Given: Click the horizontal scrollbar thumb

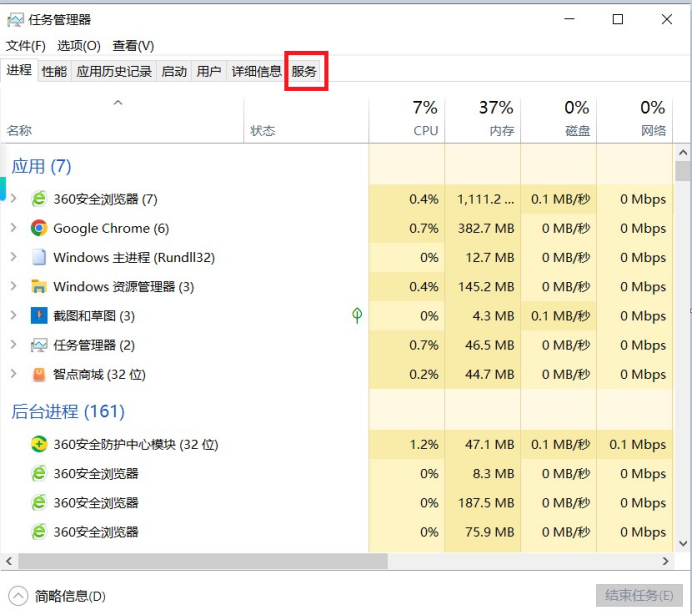Looking at the screenshot, I should [203, 561].
